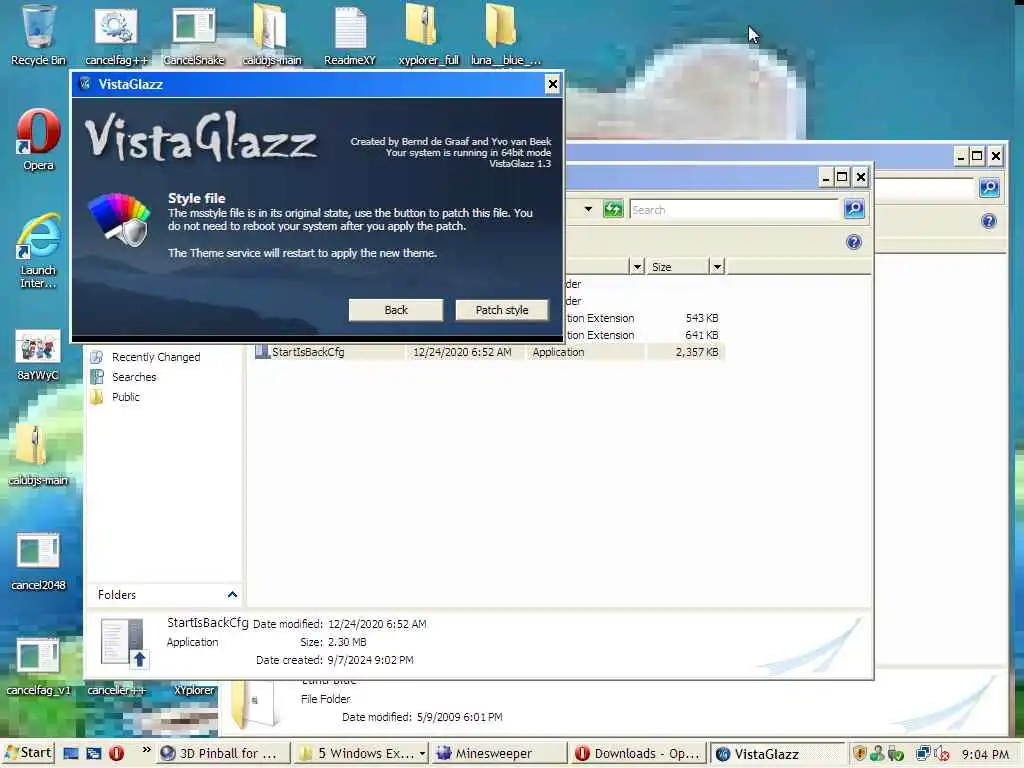Click the Switch windows quick launch icon
The height and width of the screenshot is (768, 1024).
(x=93, y=754)
